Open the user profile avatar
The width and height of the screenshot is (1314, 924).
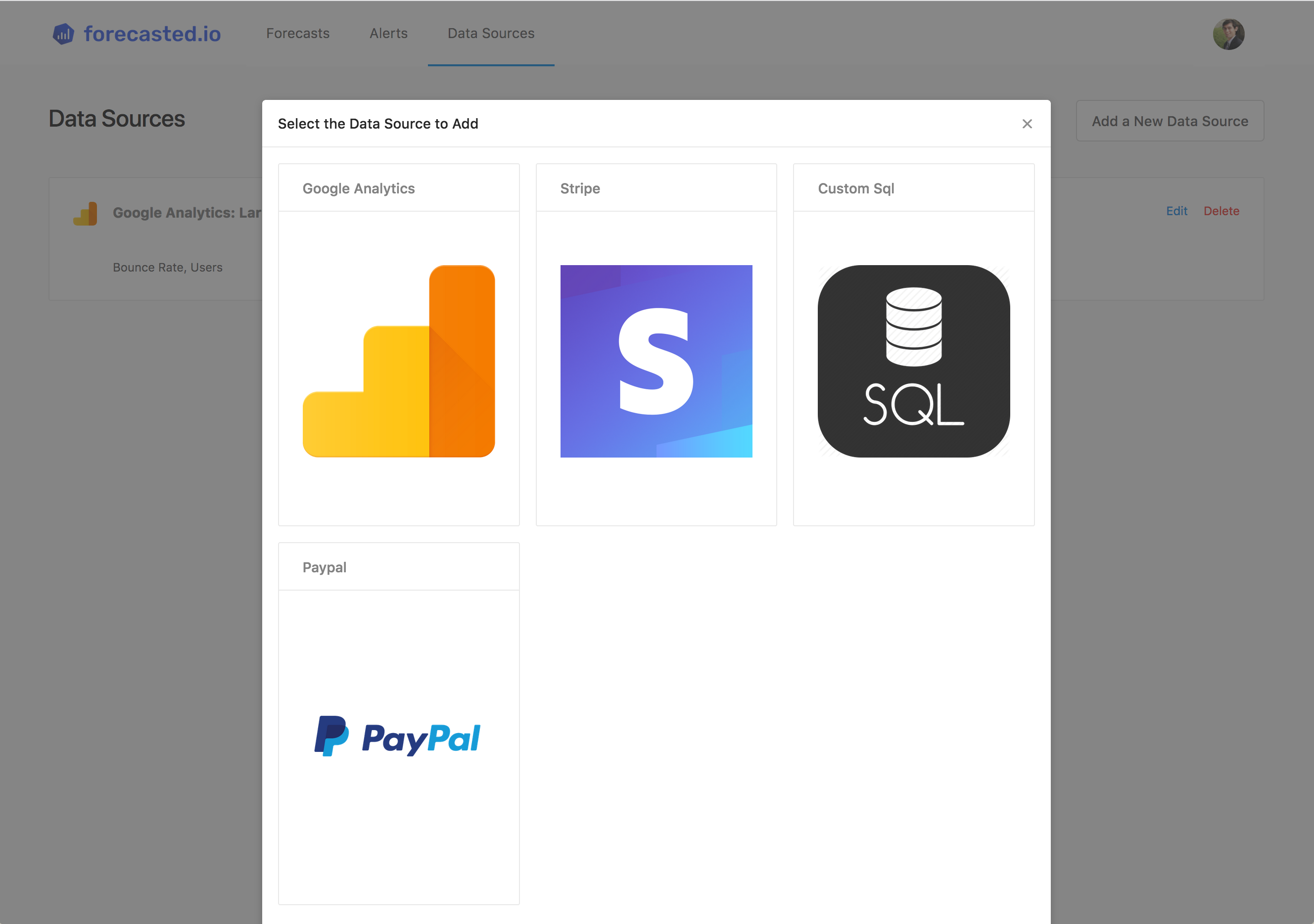tap(1228, 34)
